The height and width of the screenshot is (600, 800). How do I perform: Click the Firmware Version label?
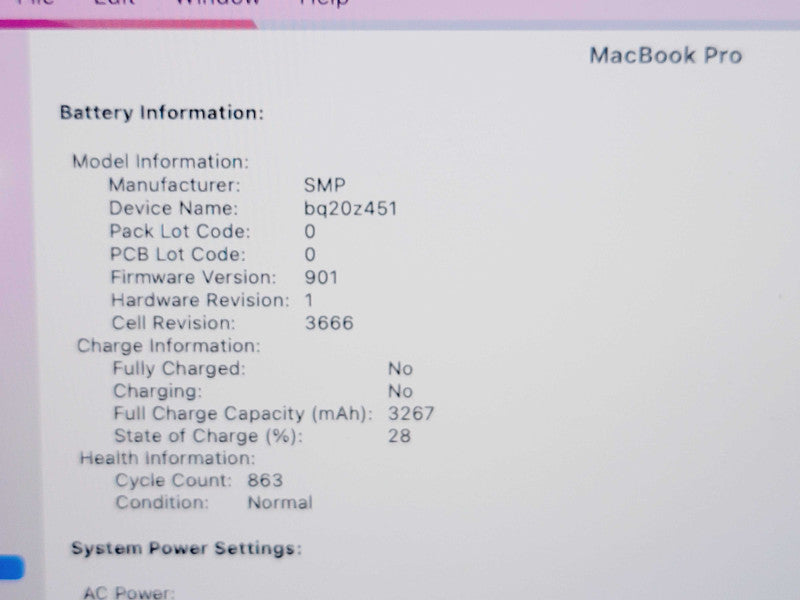[x=193, y=277]
